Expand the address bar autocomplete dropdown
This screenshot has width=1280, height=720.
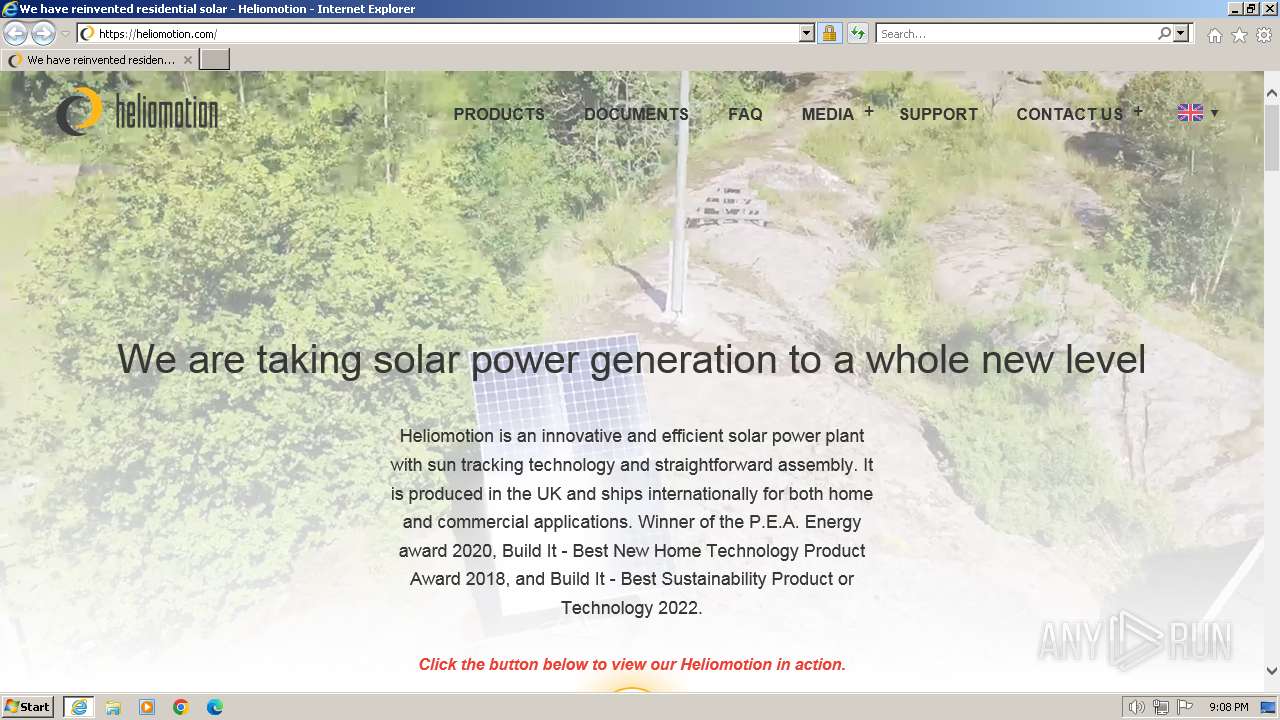807,33
